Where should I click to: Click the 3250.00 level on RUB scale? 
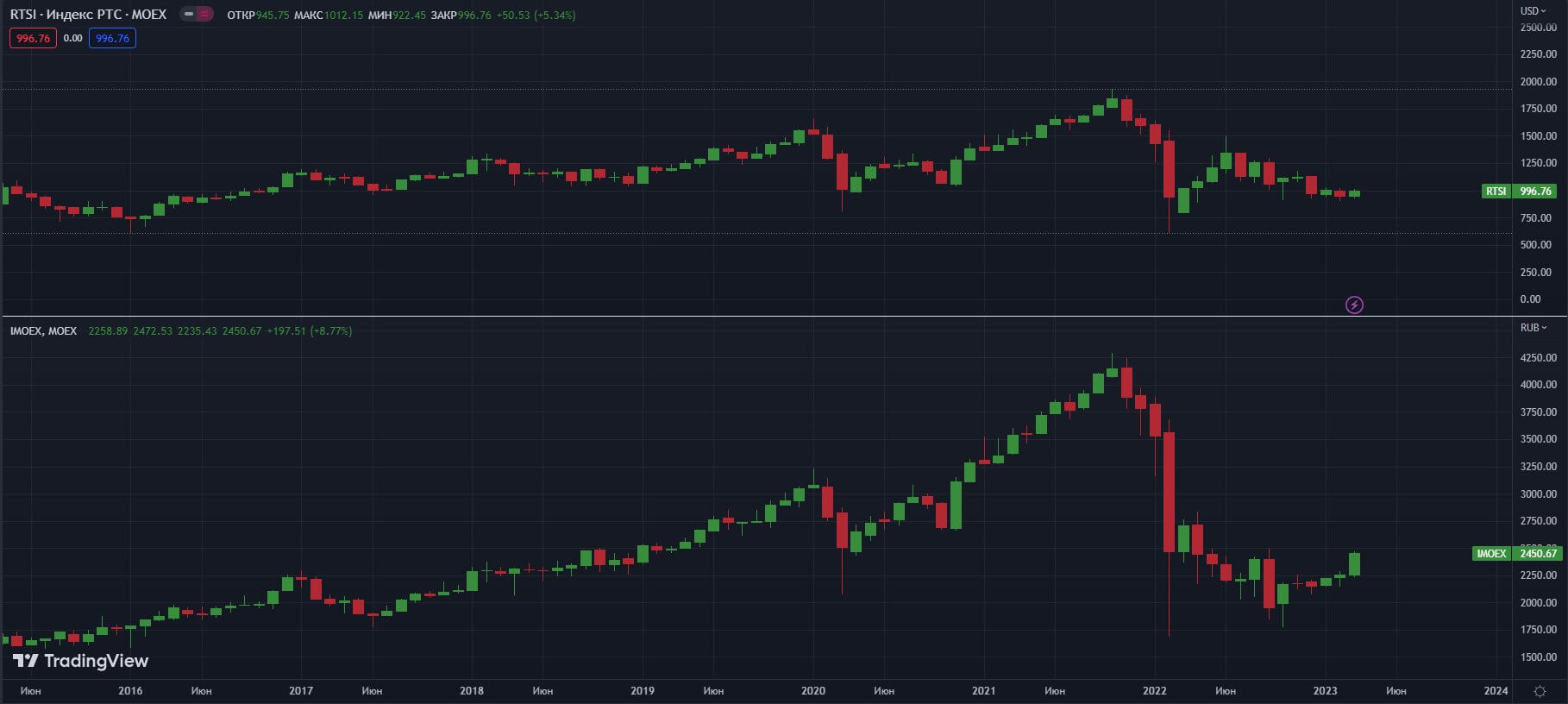pyautogui.click(x=1539, y=467)
